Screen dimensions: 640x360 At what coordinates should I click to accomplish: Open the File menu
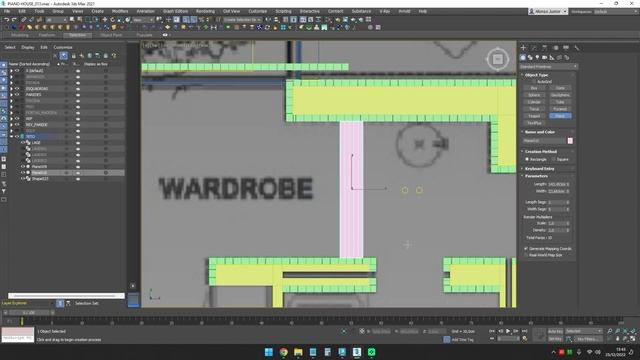click(7, 11)
